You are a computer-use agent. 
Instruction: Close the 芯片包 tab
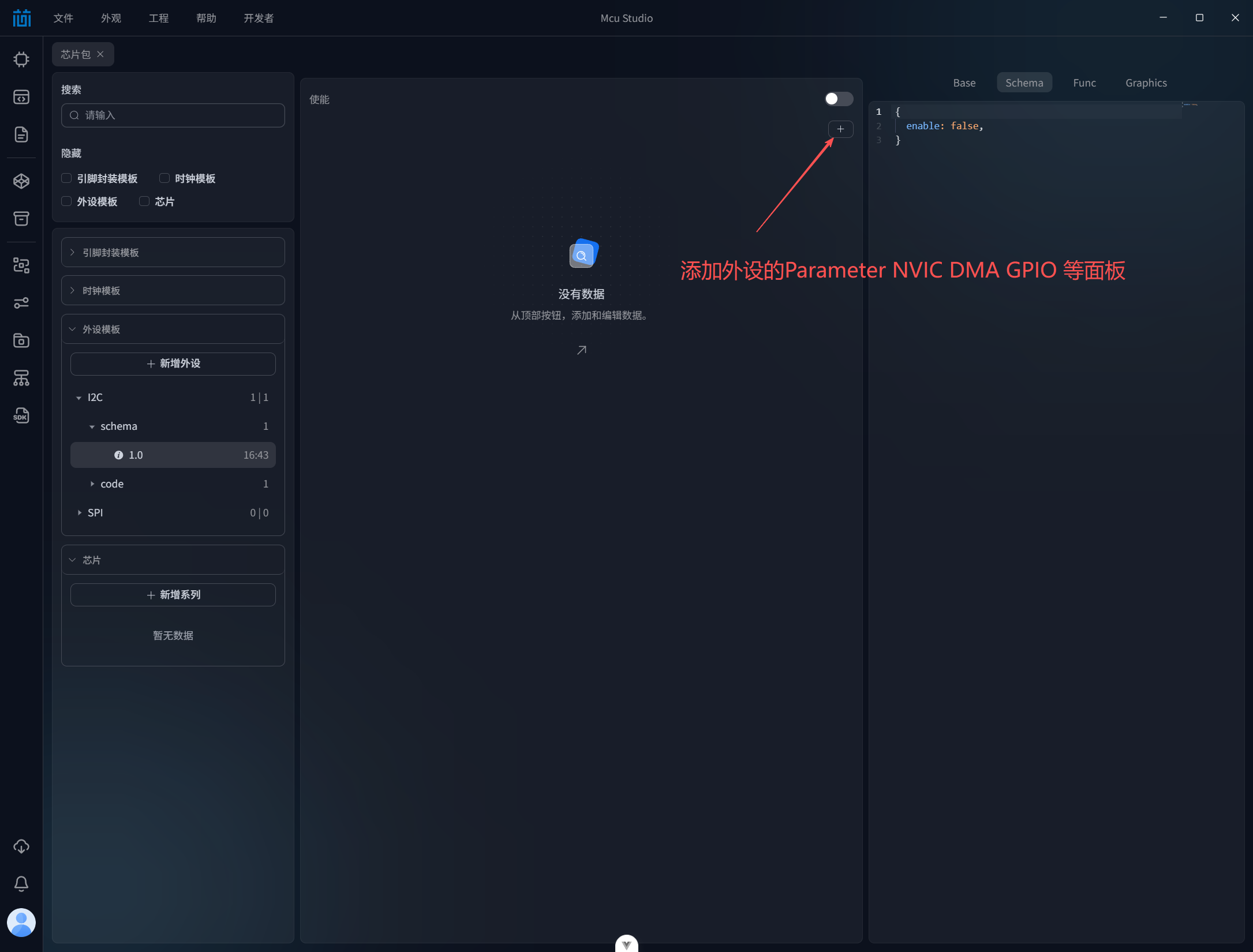[x=100, y=54]
